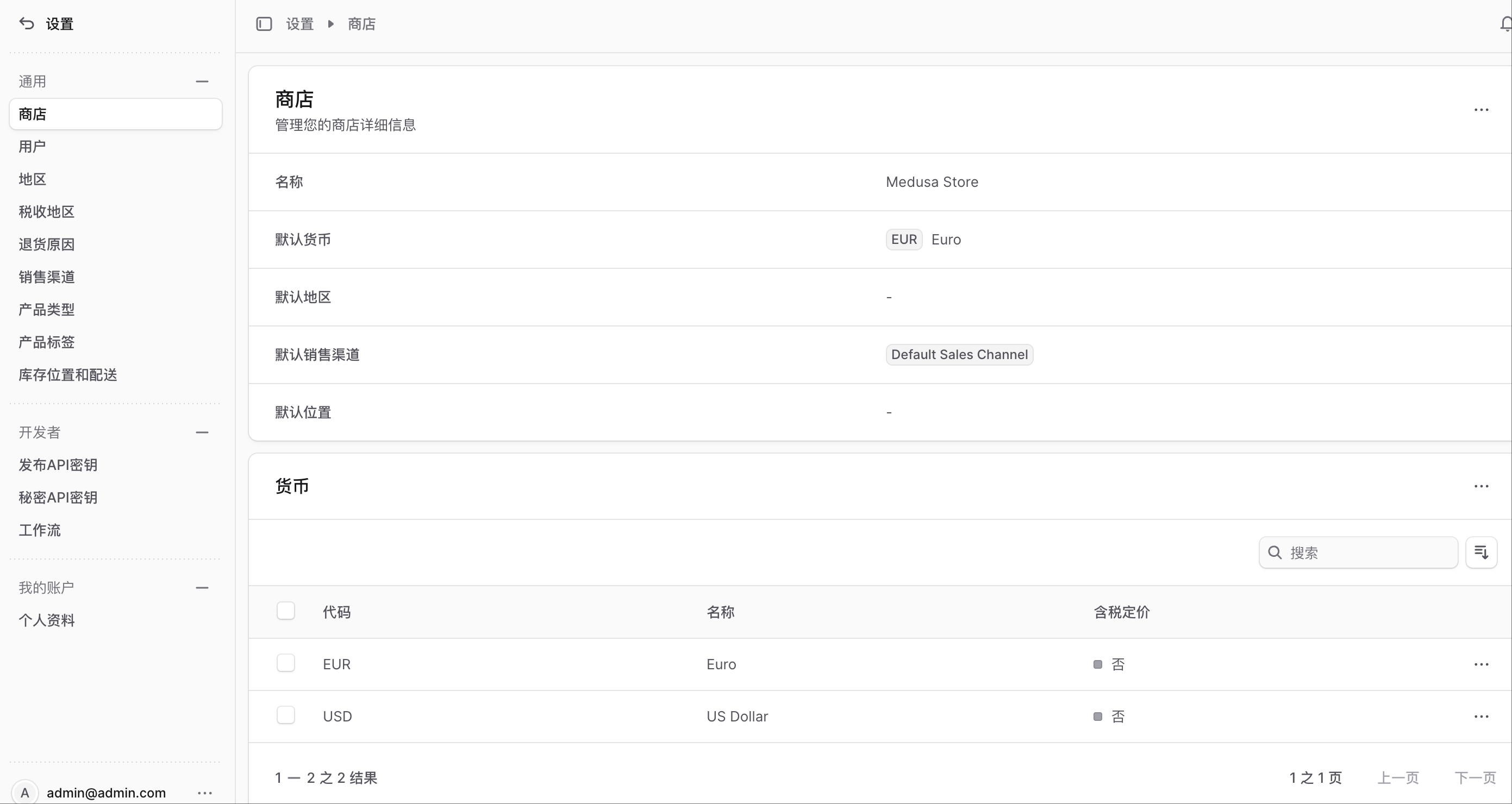Collapse the 通用 sidebar section

(x=202, y=81)
